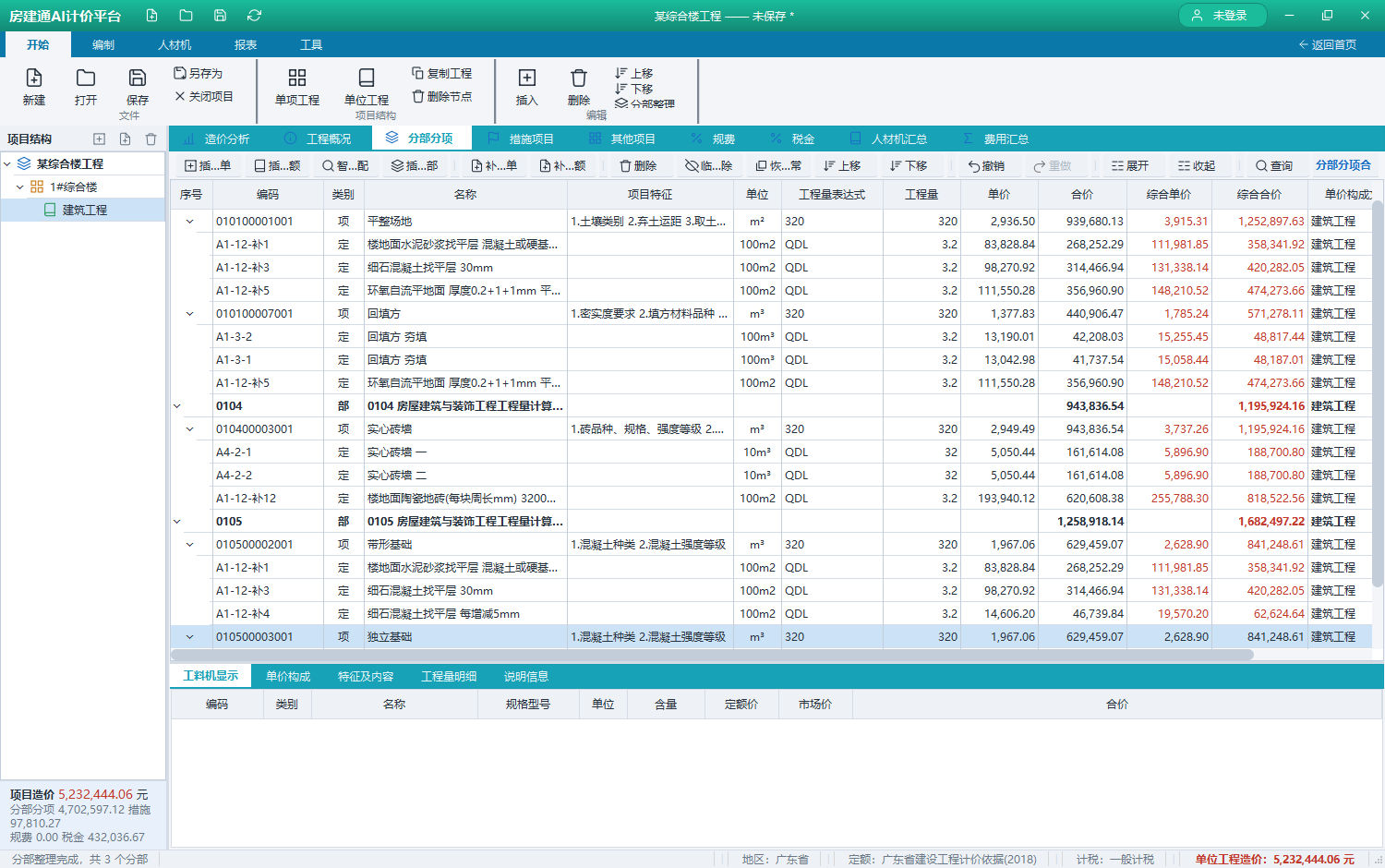
Task: Delete node via project structure trash icon
Action: click(x=151, y=139)
